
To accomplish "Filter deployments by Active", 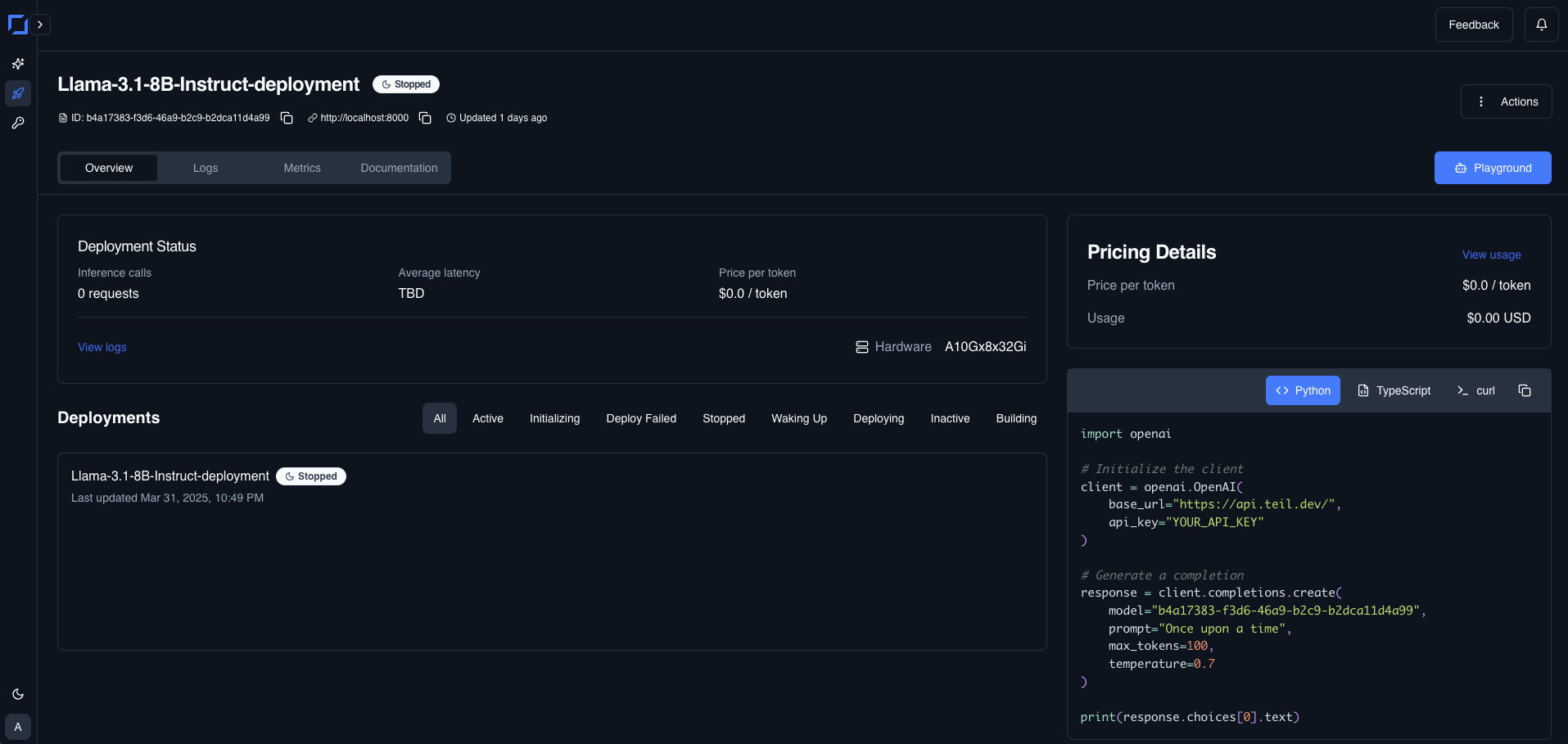I will [x=488, y=418].
